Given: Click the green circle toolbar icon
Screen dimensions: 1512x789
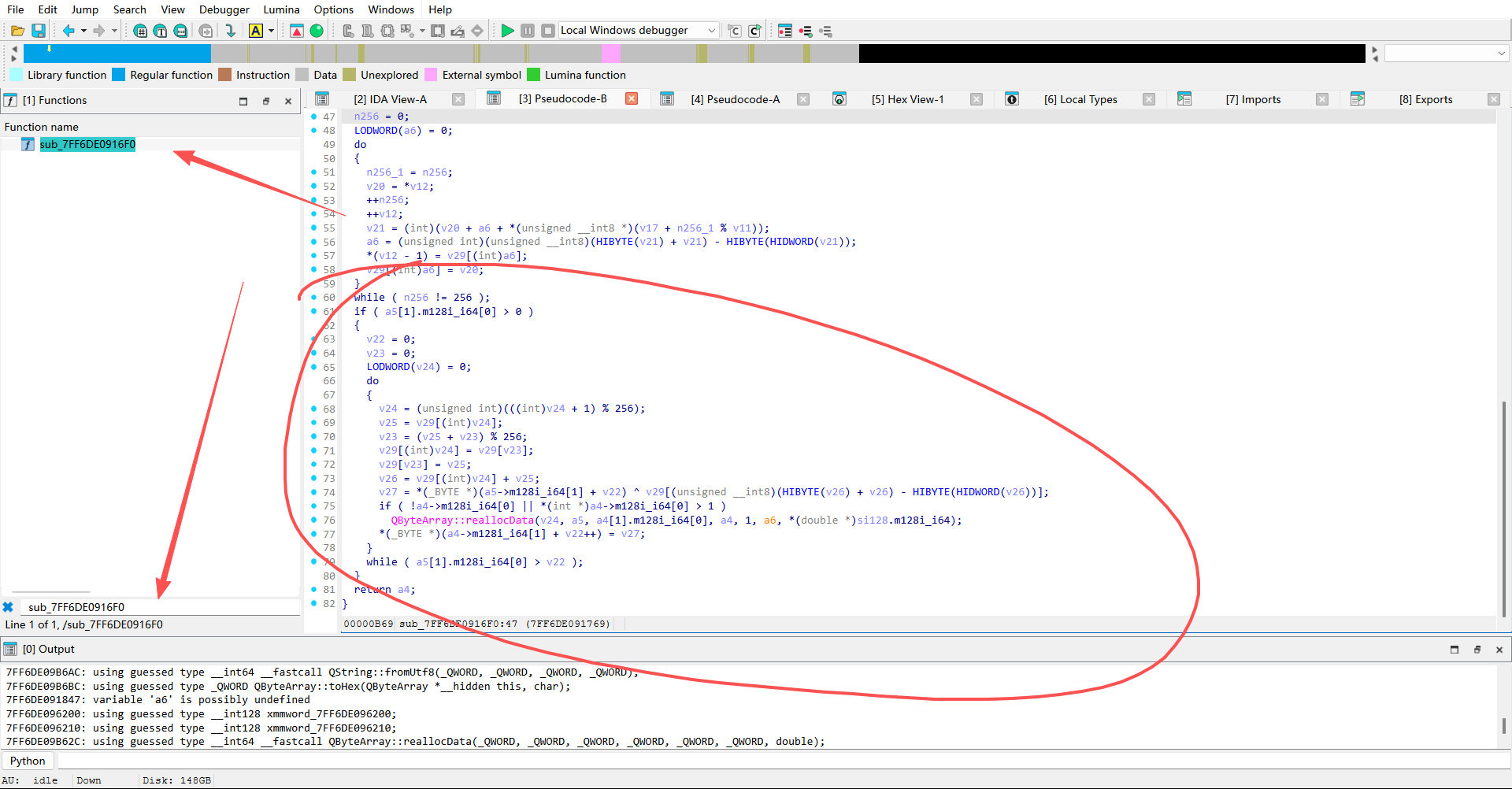Looking at the screenshot, I should [x=317, y=31].
